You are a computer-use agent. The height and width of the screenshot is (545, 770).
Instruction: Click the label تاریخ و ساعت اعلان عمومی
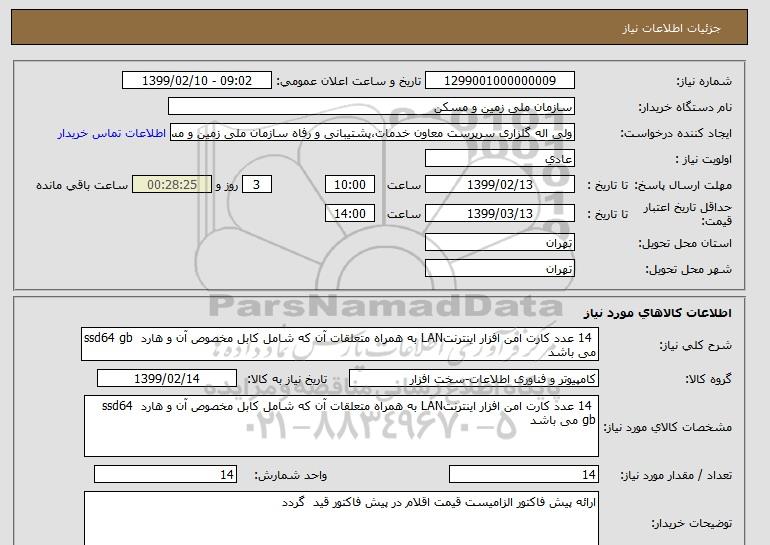coord(349,82)
